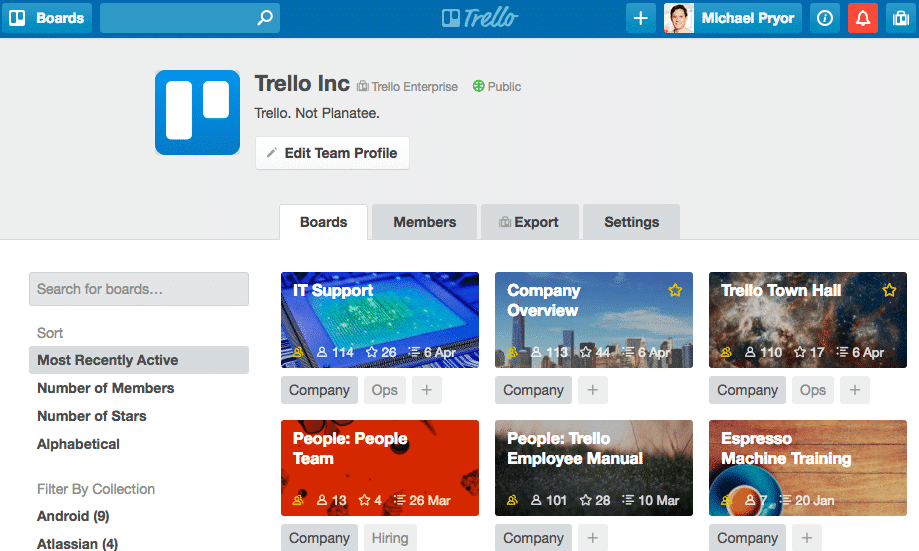Open the Boards menu in header
The image size is (919, 551).
pyautogui.click(x=47, y=18)
